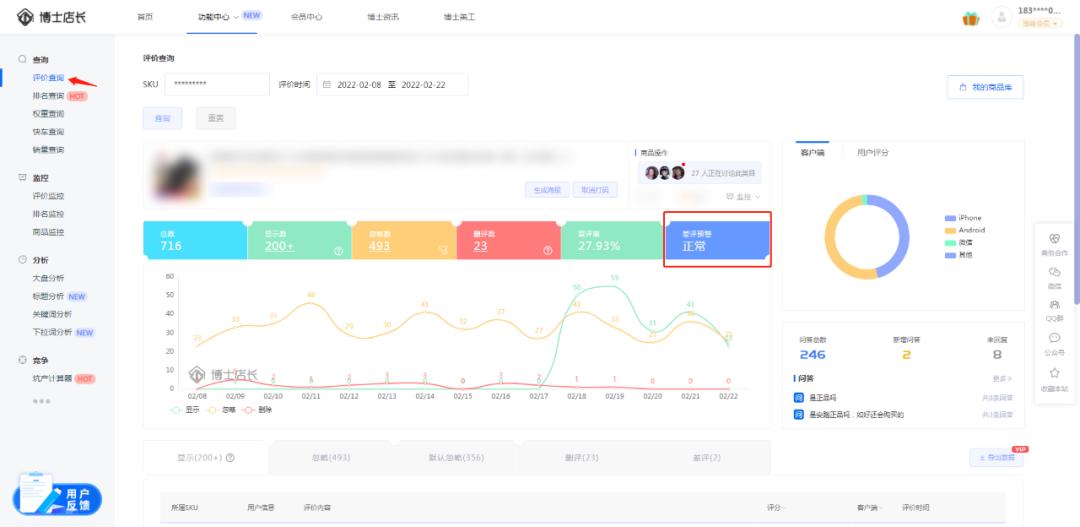
Task: Click the 导出数据 VIP button
Action: point(996,457)
